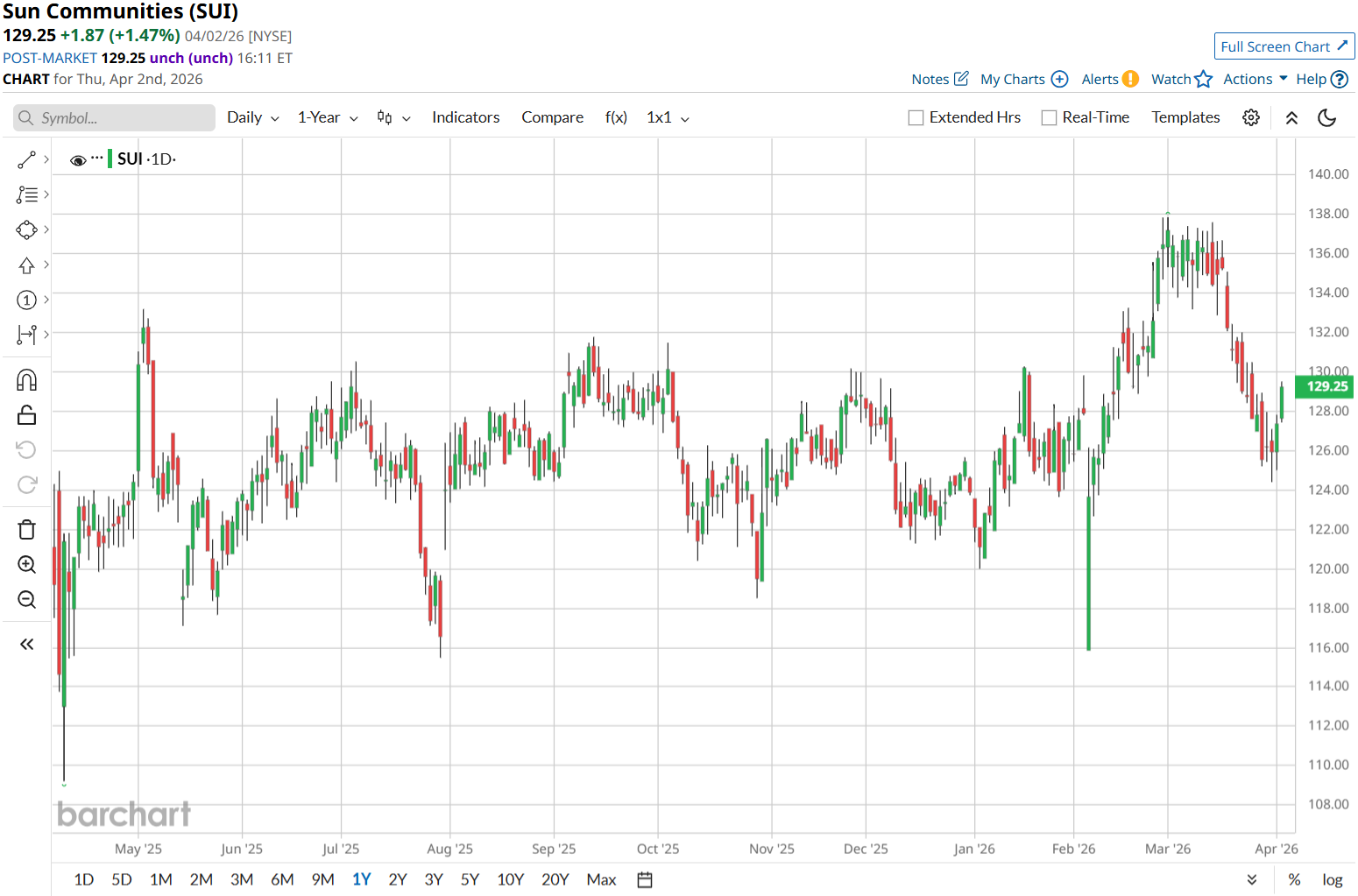Image resolution: width=1358 pixels, height=896 pixels.
Task: Open Full Screen Chart
Action: point(1284,46)
